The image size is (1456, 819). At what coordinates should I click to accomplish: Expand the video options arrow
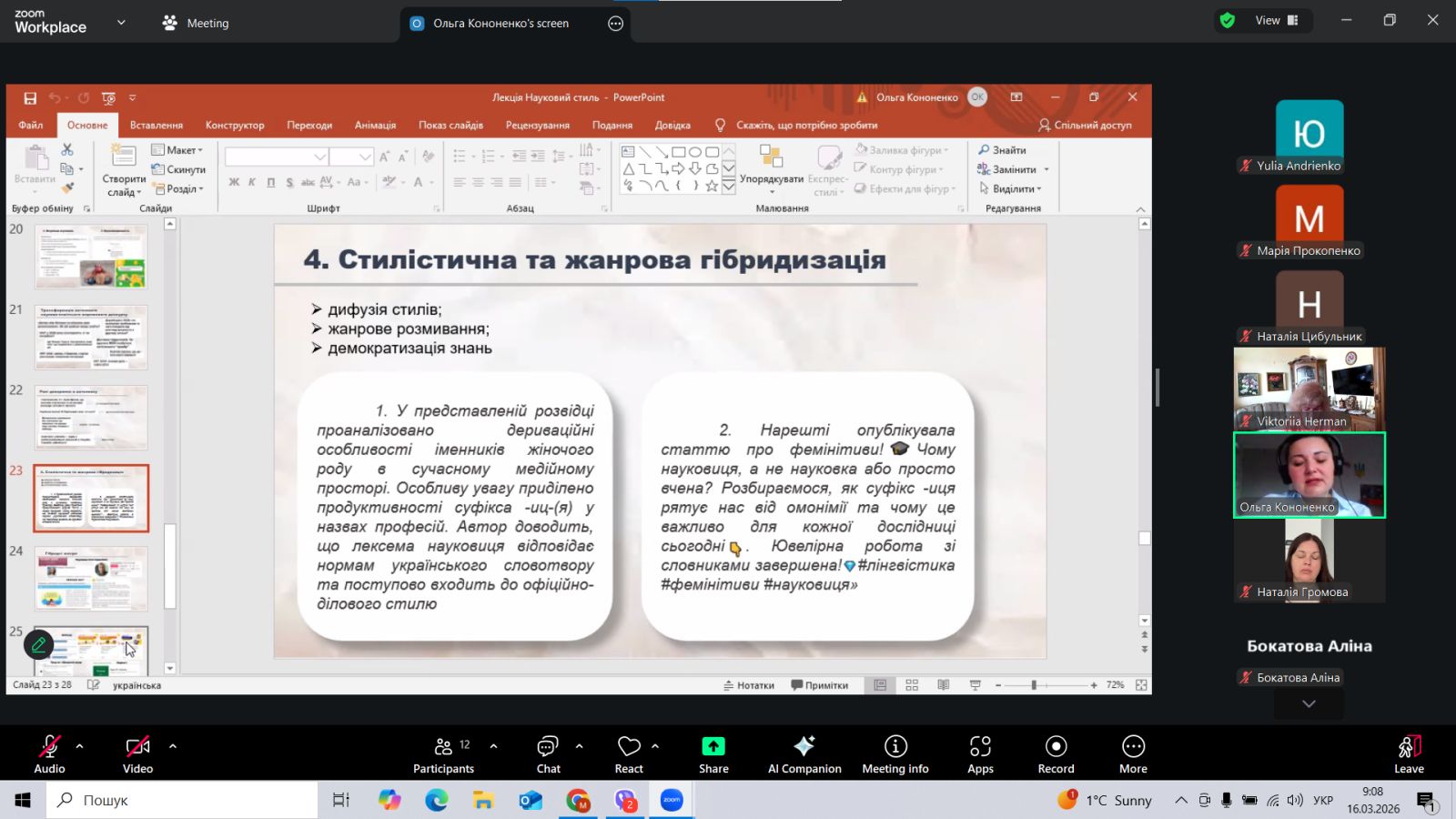click(x=173, y=746)
